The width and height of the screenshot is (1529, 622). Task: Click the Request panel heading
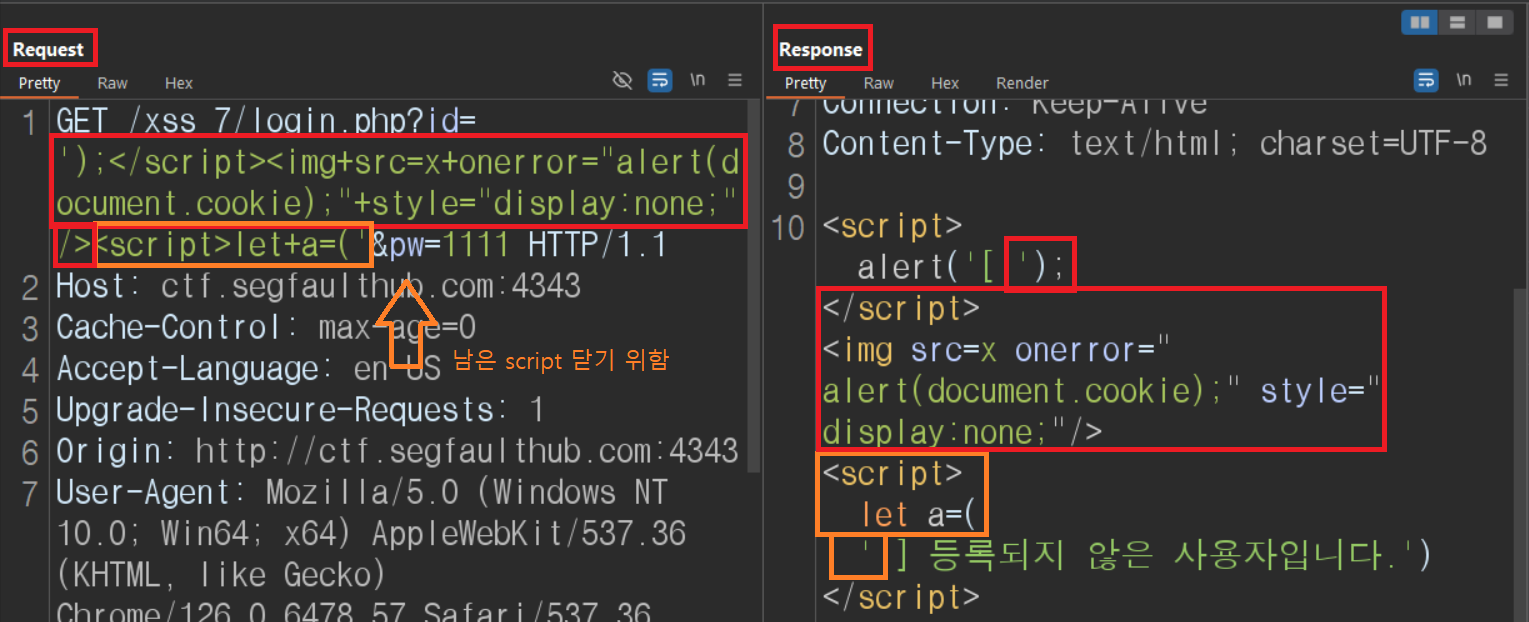[x=49, y=49]
